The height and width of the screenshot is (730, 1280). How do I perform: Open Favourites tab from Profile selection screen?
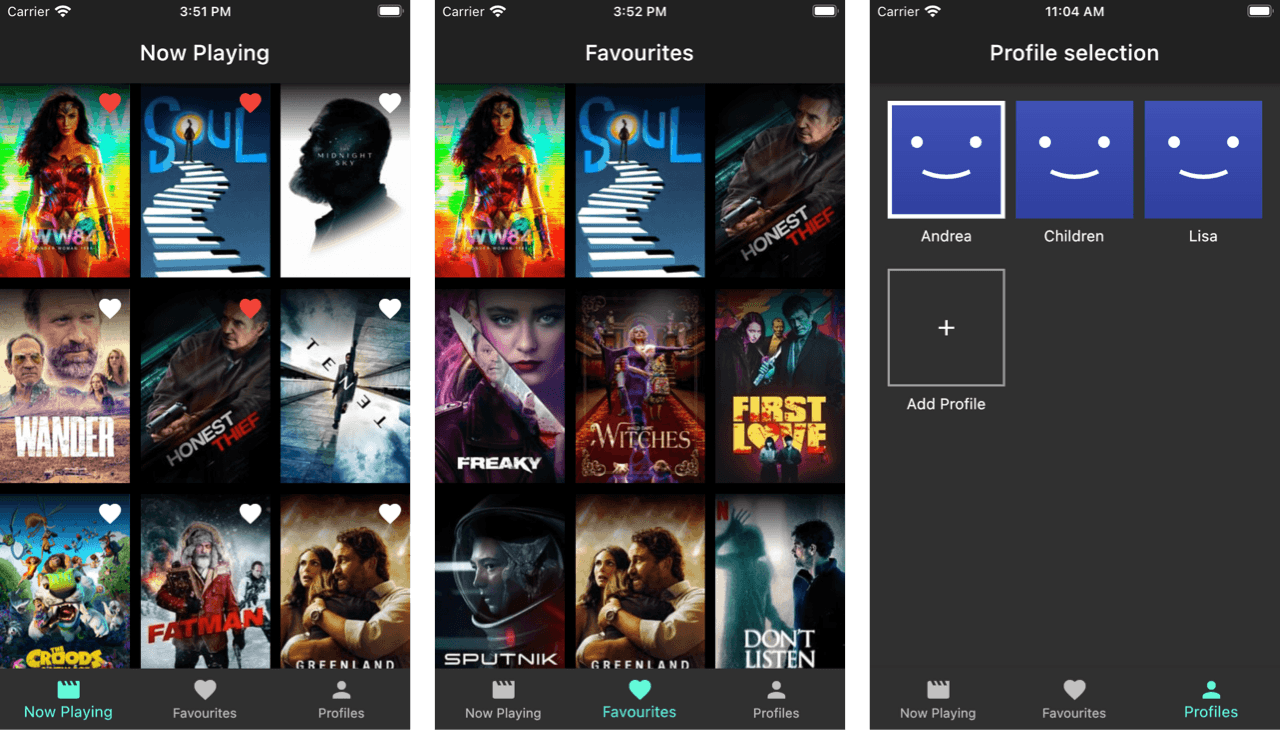tap(1074, 700)
